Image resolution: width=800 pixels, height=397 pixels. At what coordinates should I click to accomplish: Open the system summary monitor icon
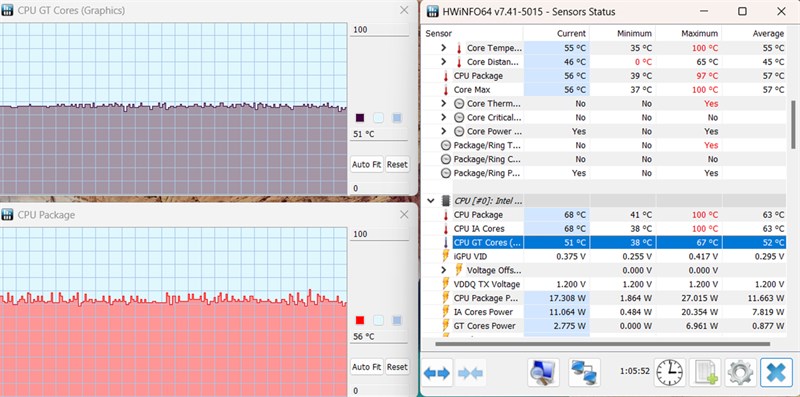pos(543,372)
